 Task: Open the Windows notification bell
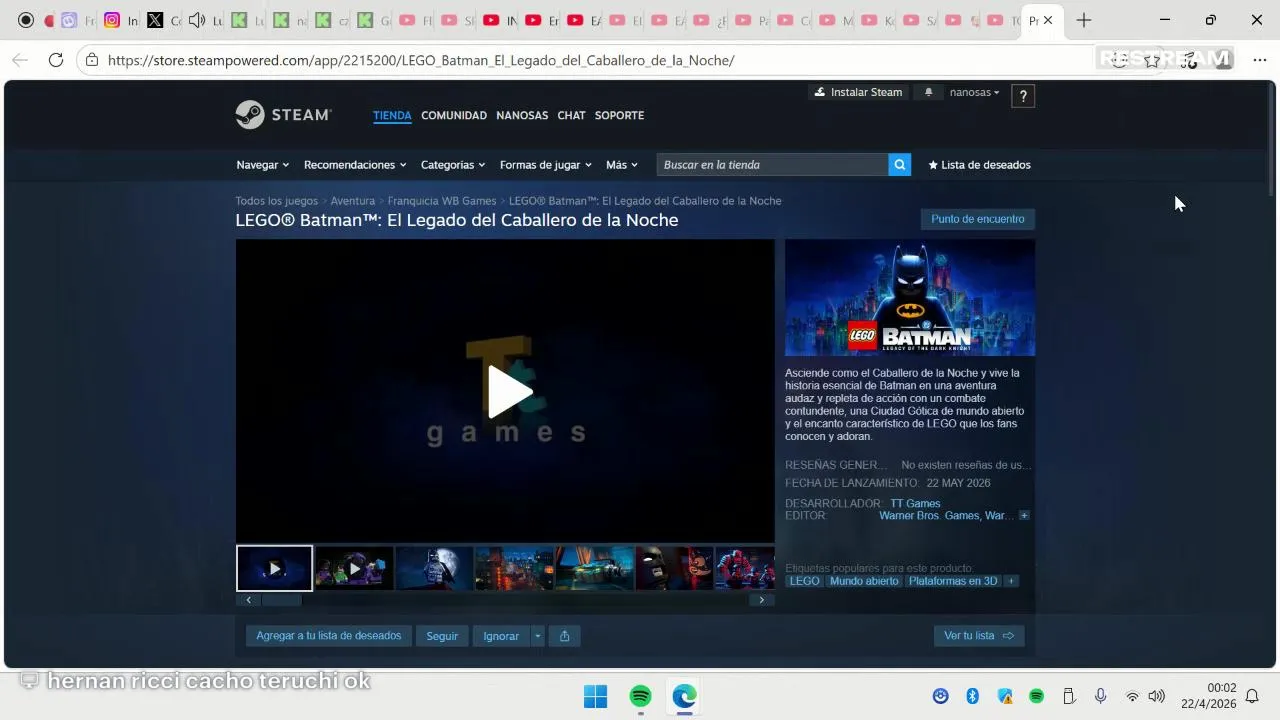1252,696
